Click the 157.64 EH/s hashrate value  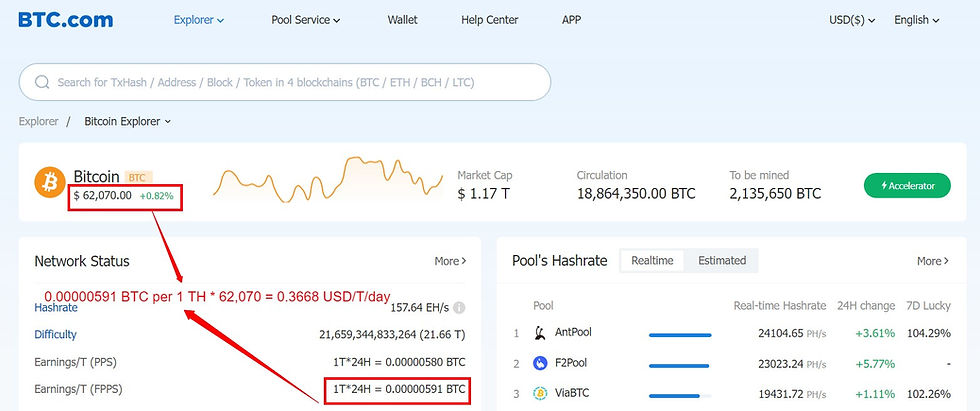[419, 308]
